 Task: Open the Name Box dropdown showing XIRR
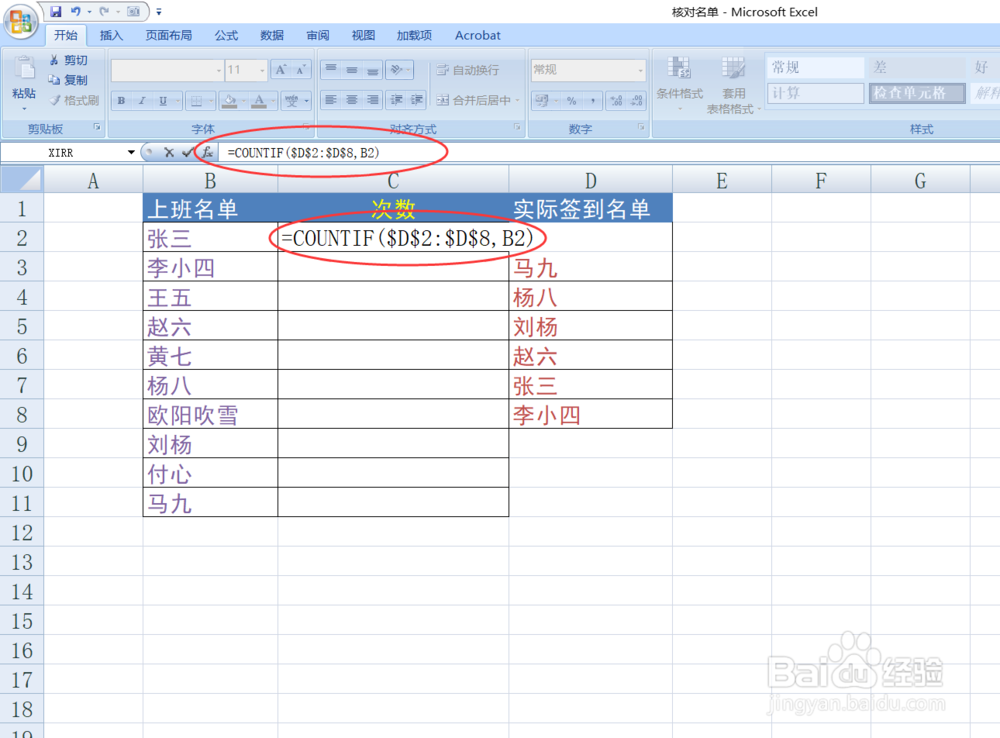point(129,152)
